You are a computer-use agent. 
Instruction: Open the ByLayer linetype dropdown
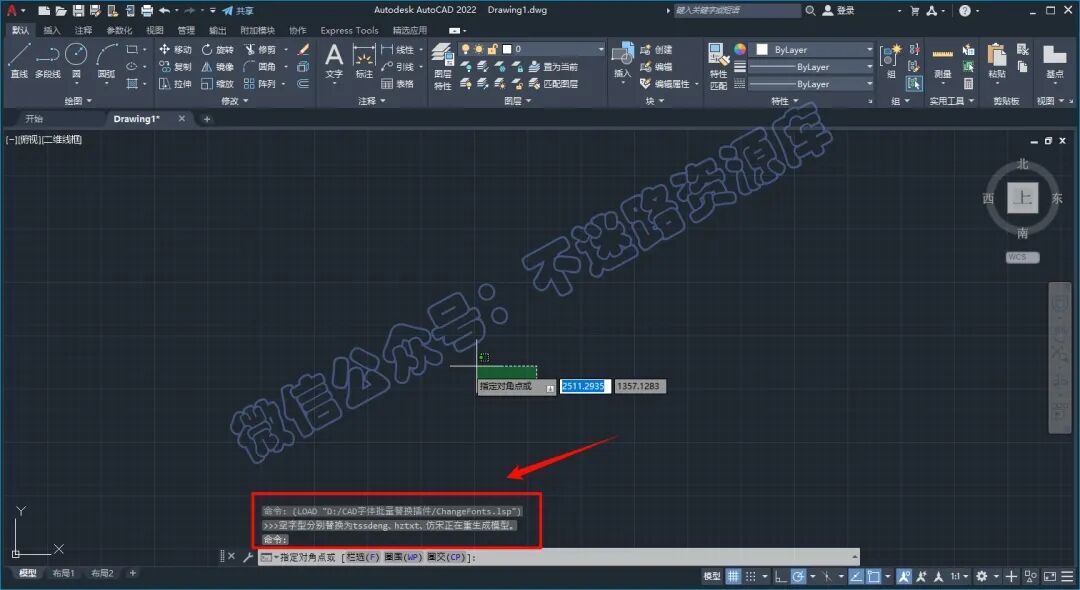click(811, 84)
